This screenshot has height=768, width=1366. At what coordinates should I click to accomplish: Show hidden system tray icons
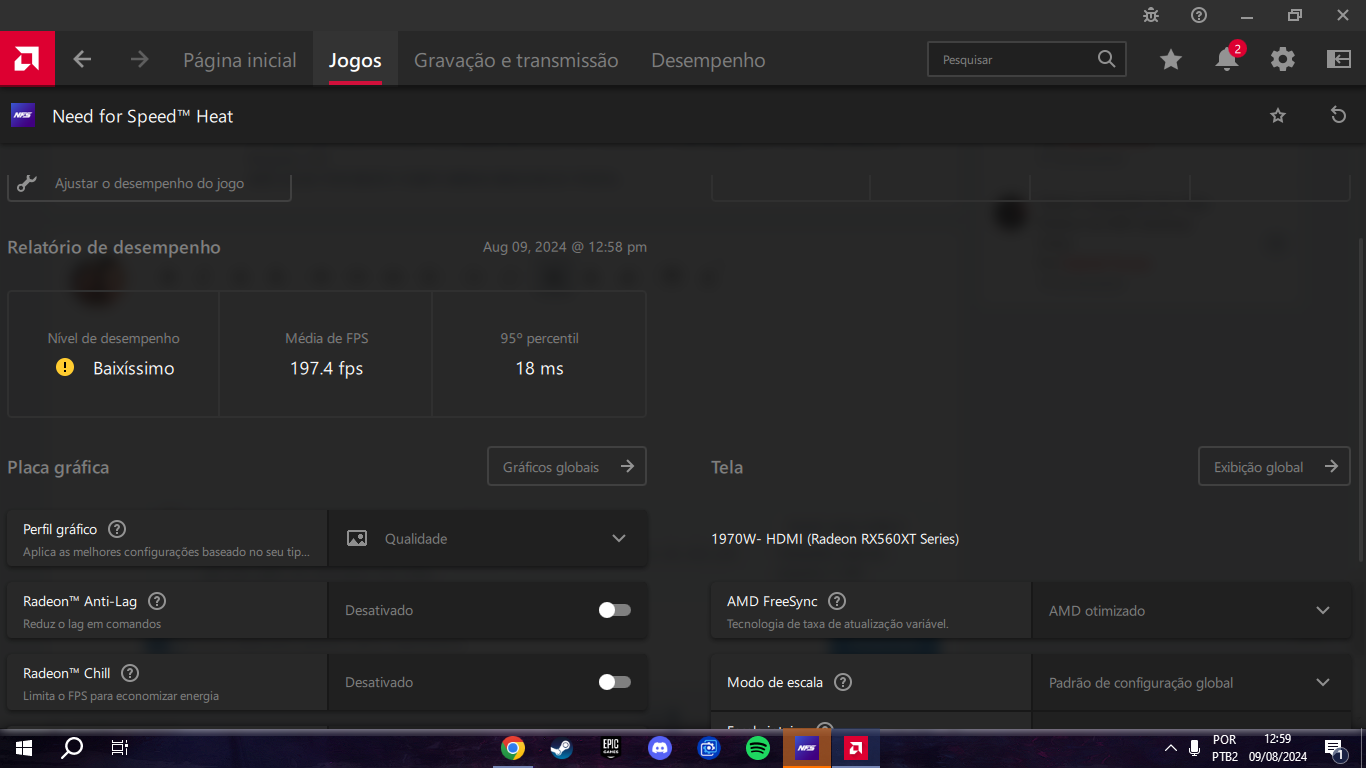pyautogui.click(x=1171, y=748)
